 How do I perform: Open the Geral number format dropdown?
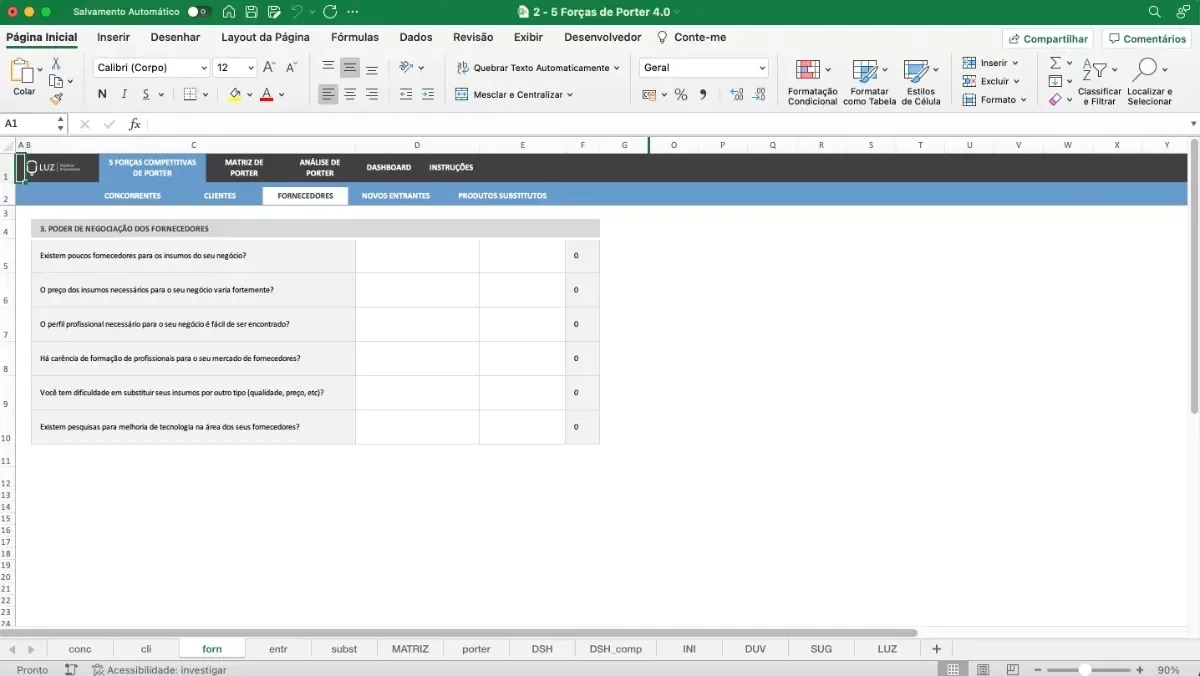[x=762, y=68]
